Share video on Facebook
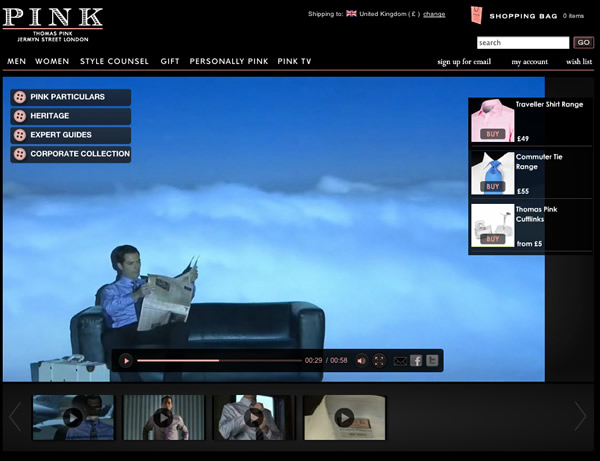The image size is (600, 461). pyautogui.click(x=416, y=360)
